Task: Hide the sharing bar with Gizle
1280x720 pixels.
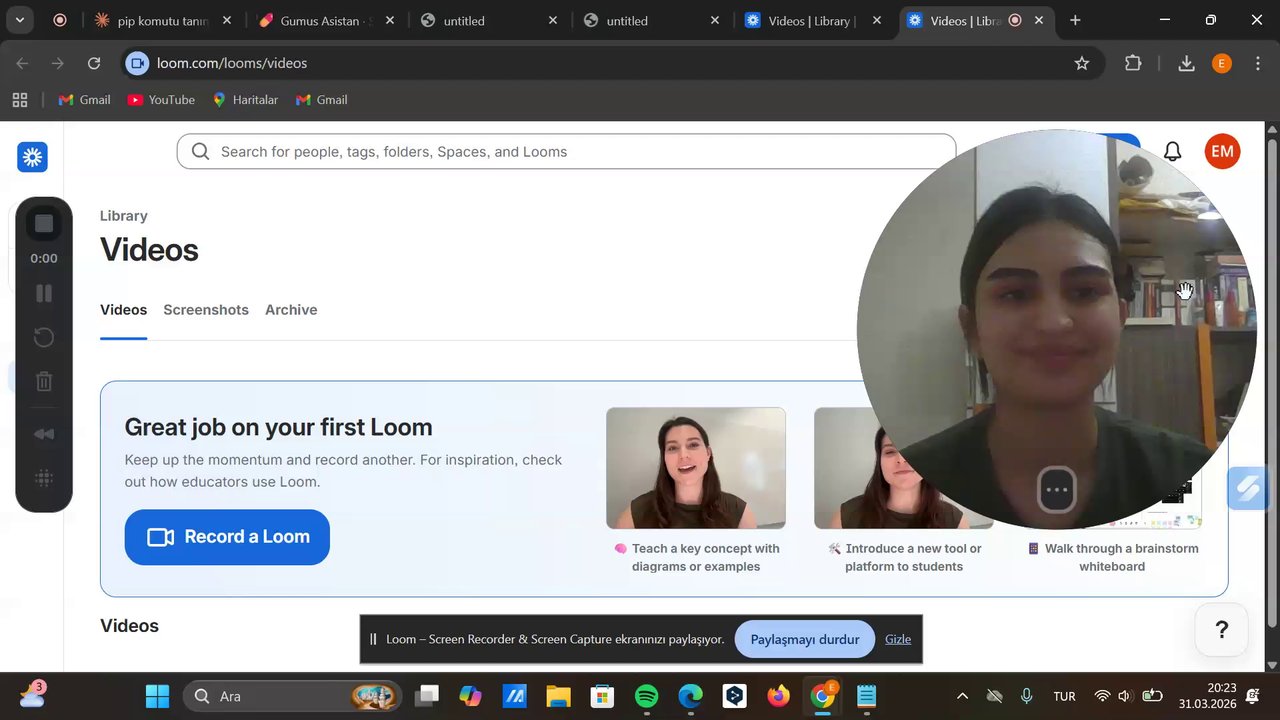Action: (898, 640)
